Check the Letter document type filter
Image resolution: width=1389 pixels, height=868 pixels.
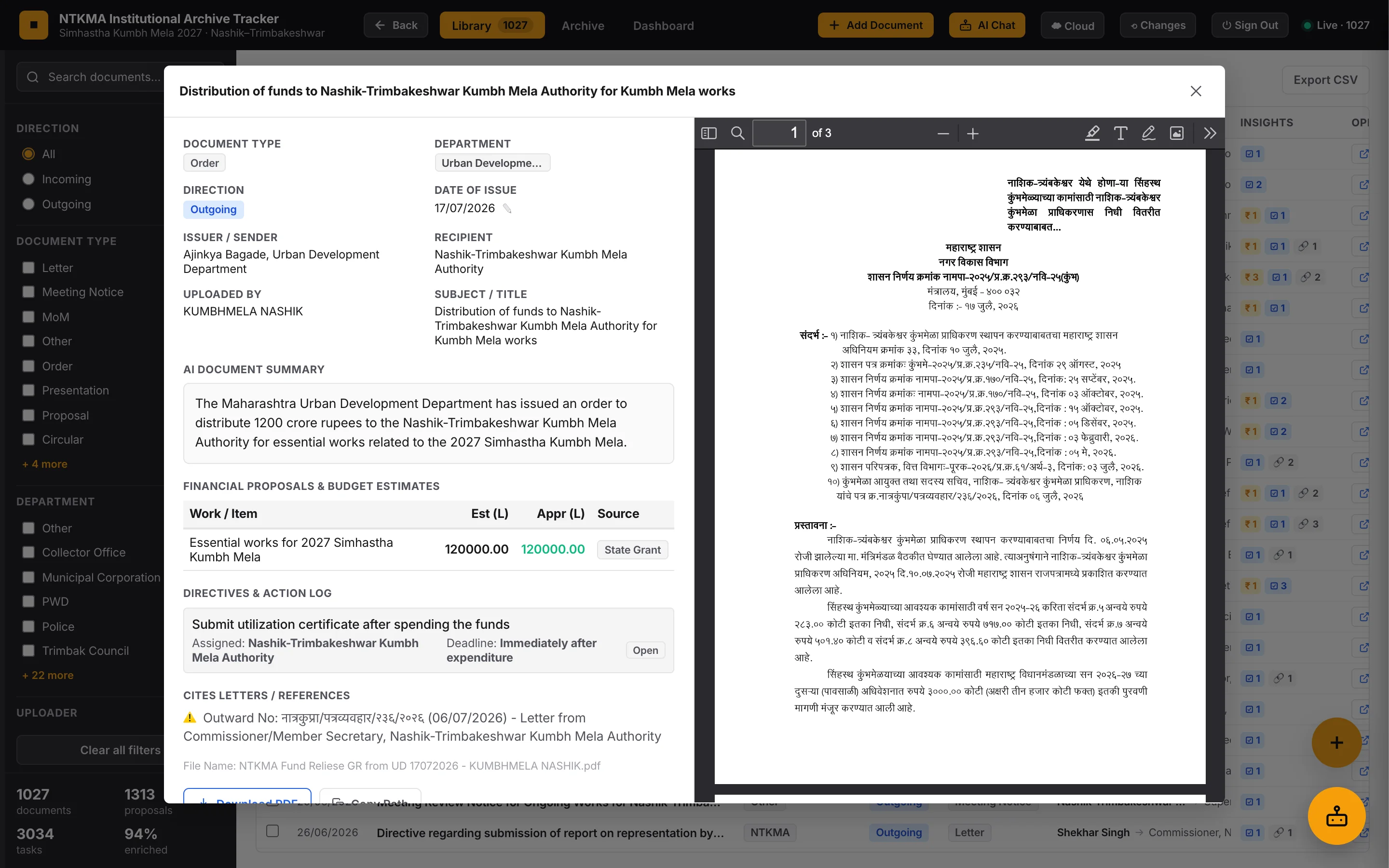click(28, 268)
